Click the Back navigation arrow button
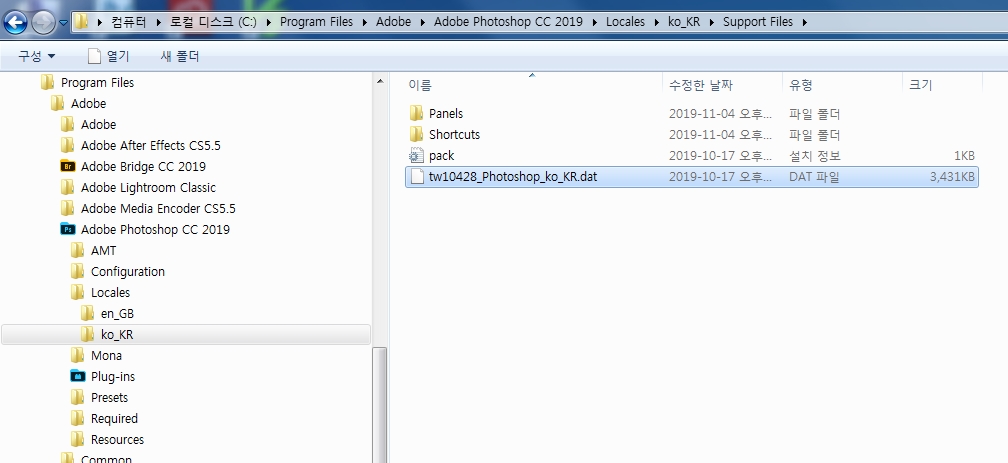The width and height of the screenshot is (1008, 463). coord(15,23)
